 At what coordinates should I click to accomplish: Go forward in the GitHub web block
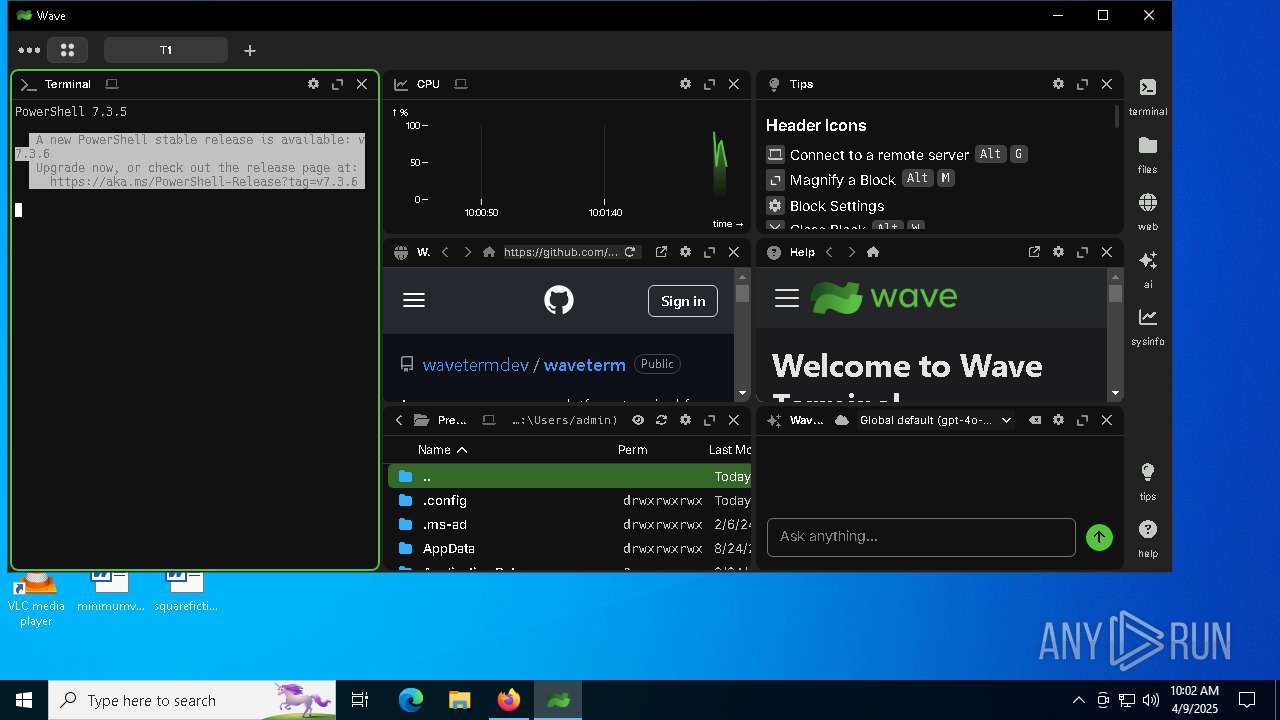coord(467,252)
